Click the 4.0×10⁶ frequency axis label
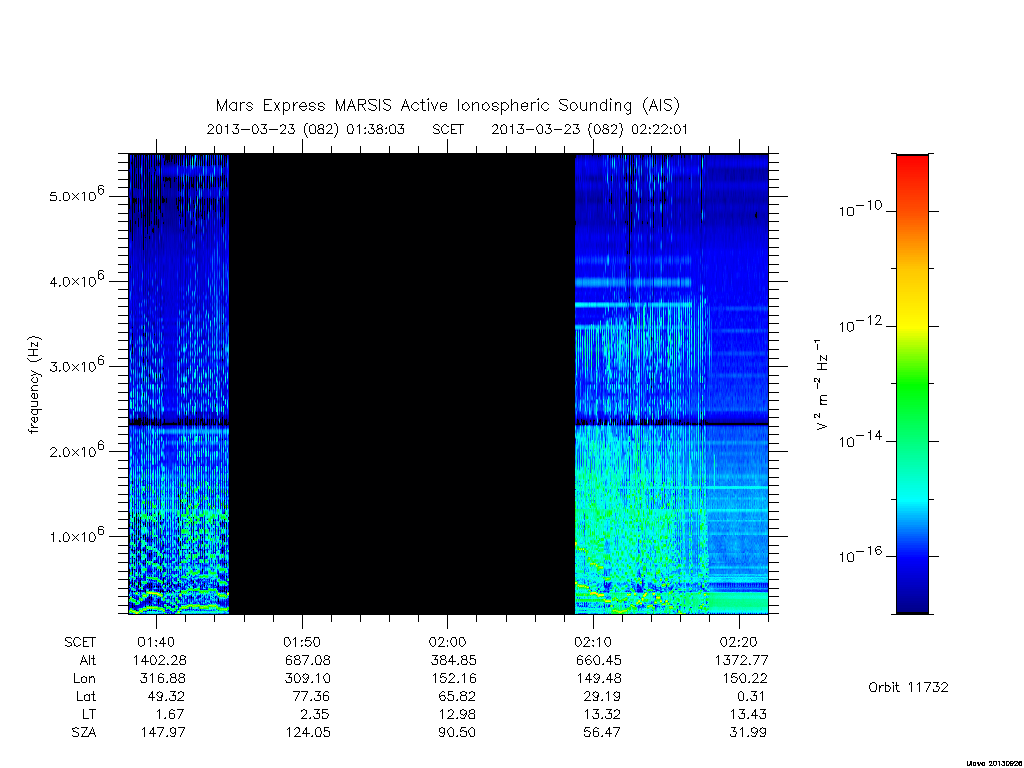This screenshot has width=1024, height=768. pos(77,280)
